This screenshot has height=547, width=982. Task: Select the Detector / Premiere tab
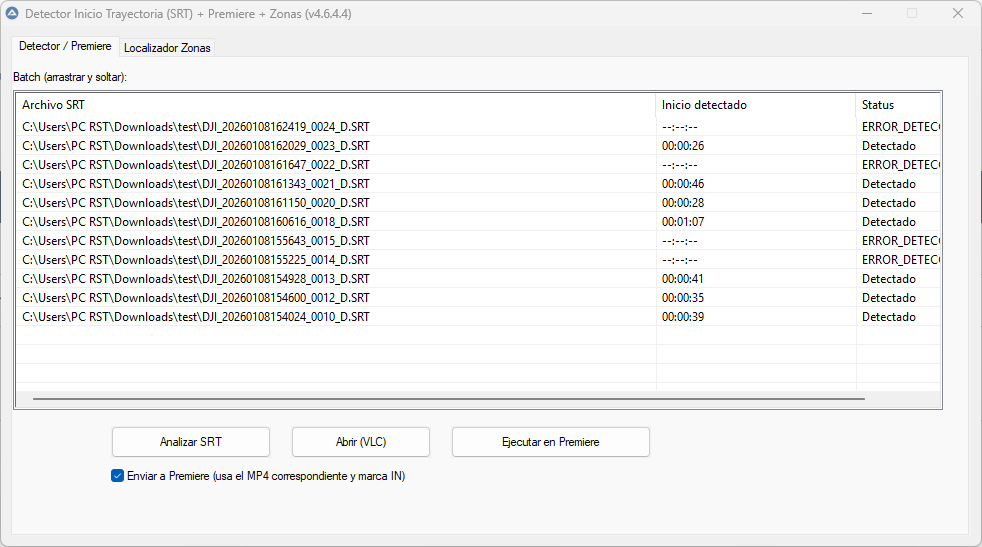pyautogui.click(x=65, y=46)
